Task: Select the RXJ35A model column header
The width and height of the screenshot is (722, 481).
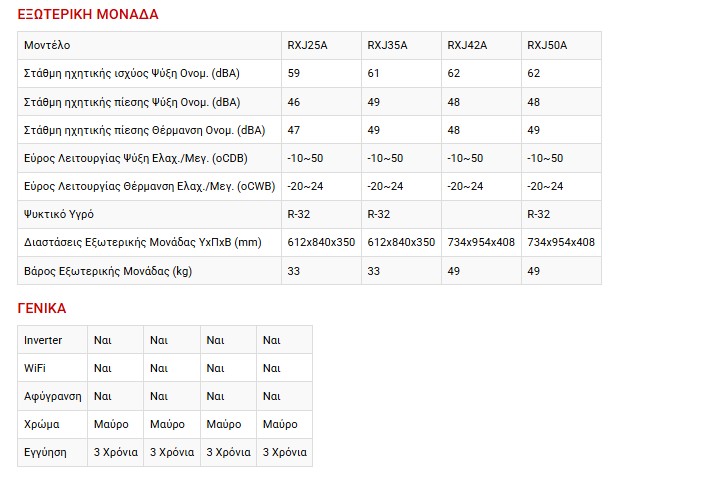Action: coord(387,45)
